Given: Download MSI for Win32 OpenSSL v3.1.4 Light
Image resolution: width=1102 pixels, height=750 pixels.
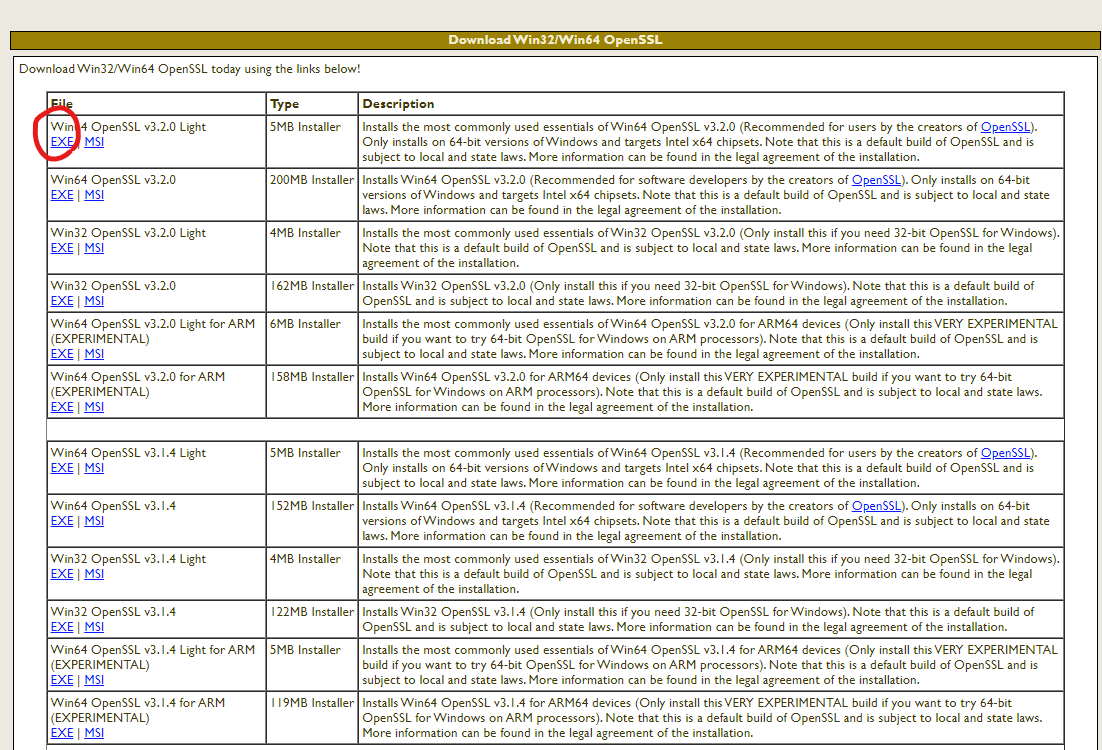Looking at the screenshot, I should click(94, 574).
